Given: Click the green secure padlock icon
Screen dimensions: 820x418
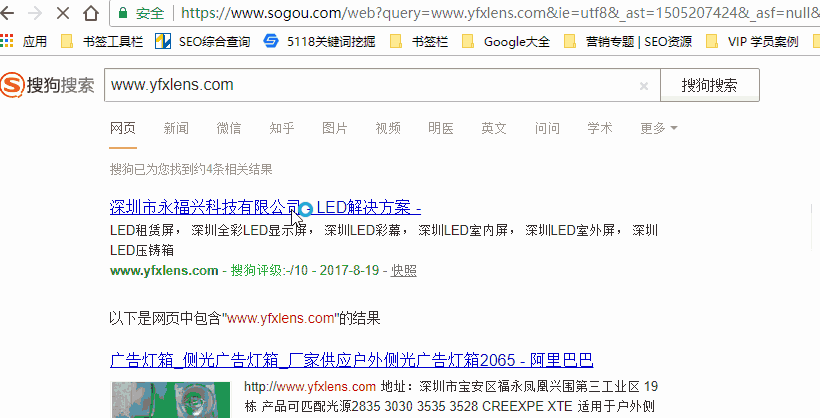Looking at the screenshot, I should [123, 13].
